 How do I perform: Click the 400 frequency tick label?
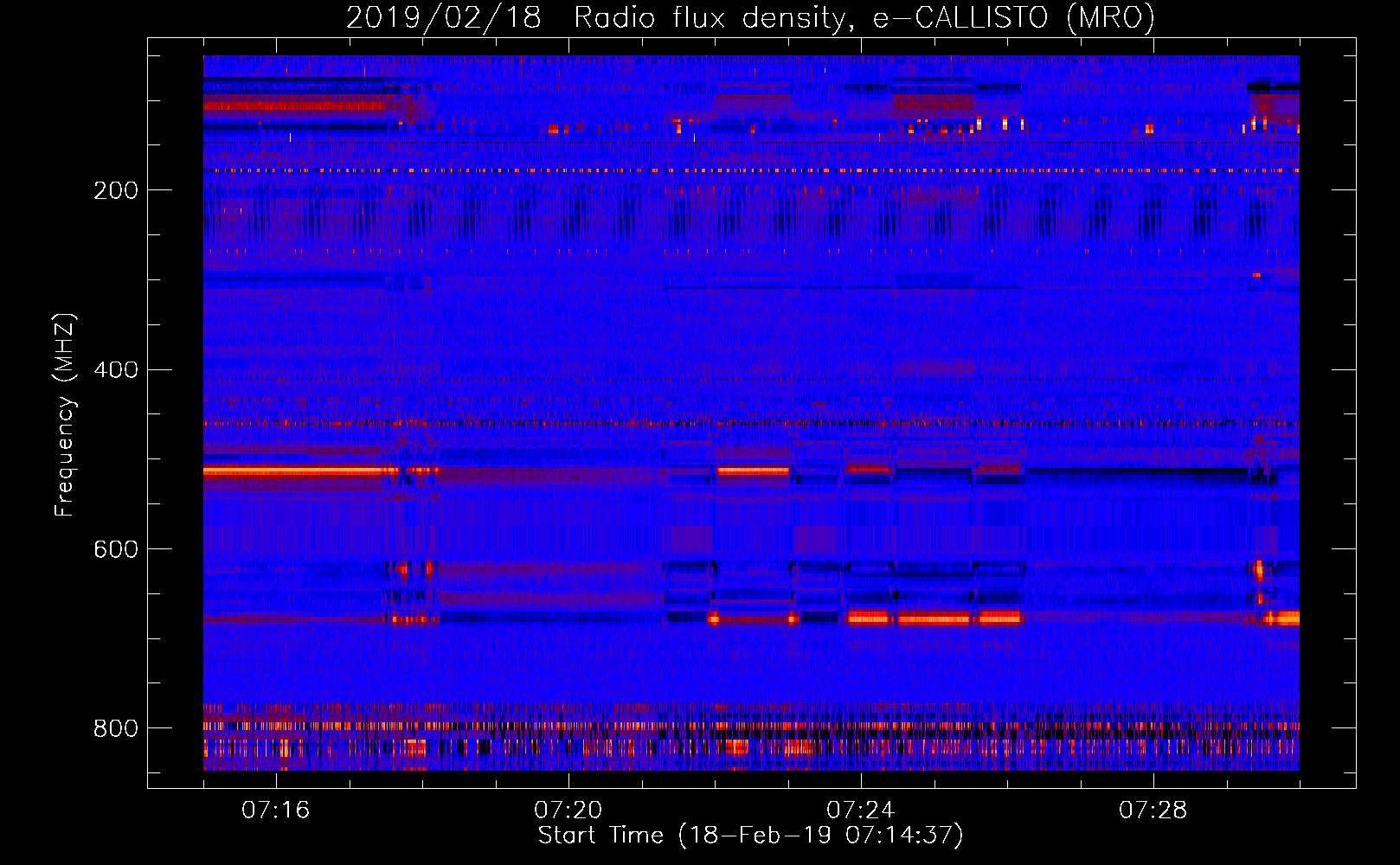tap(116, 370)
